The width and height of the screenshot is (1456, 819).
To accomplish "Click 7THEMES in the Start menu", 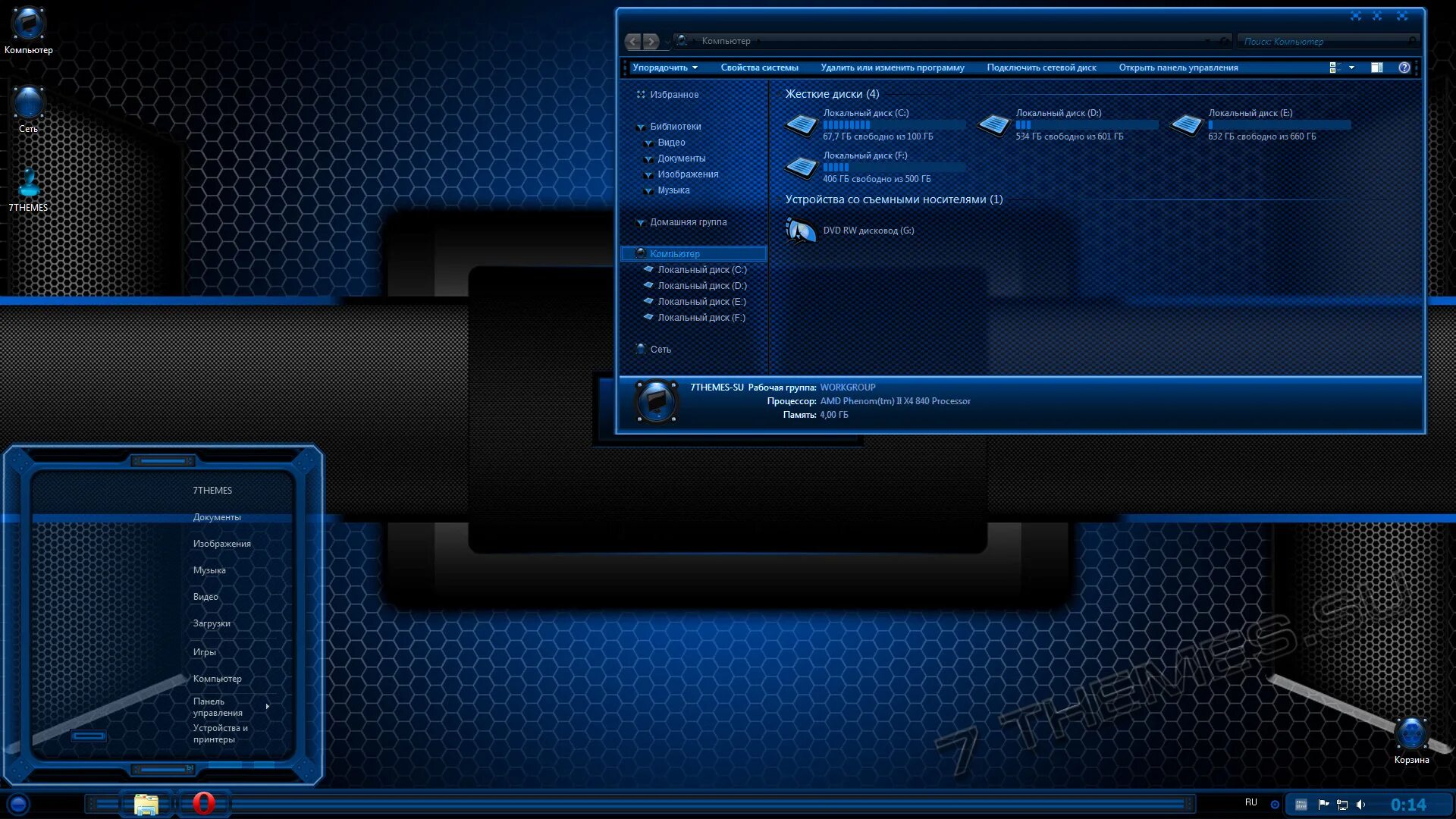I will click(212, 491).
